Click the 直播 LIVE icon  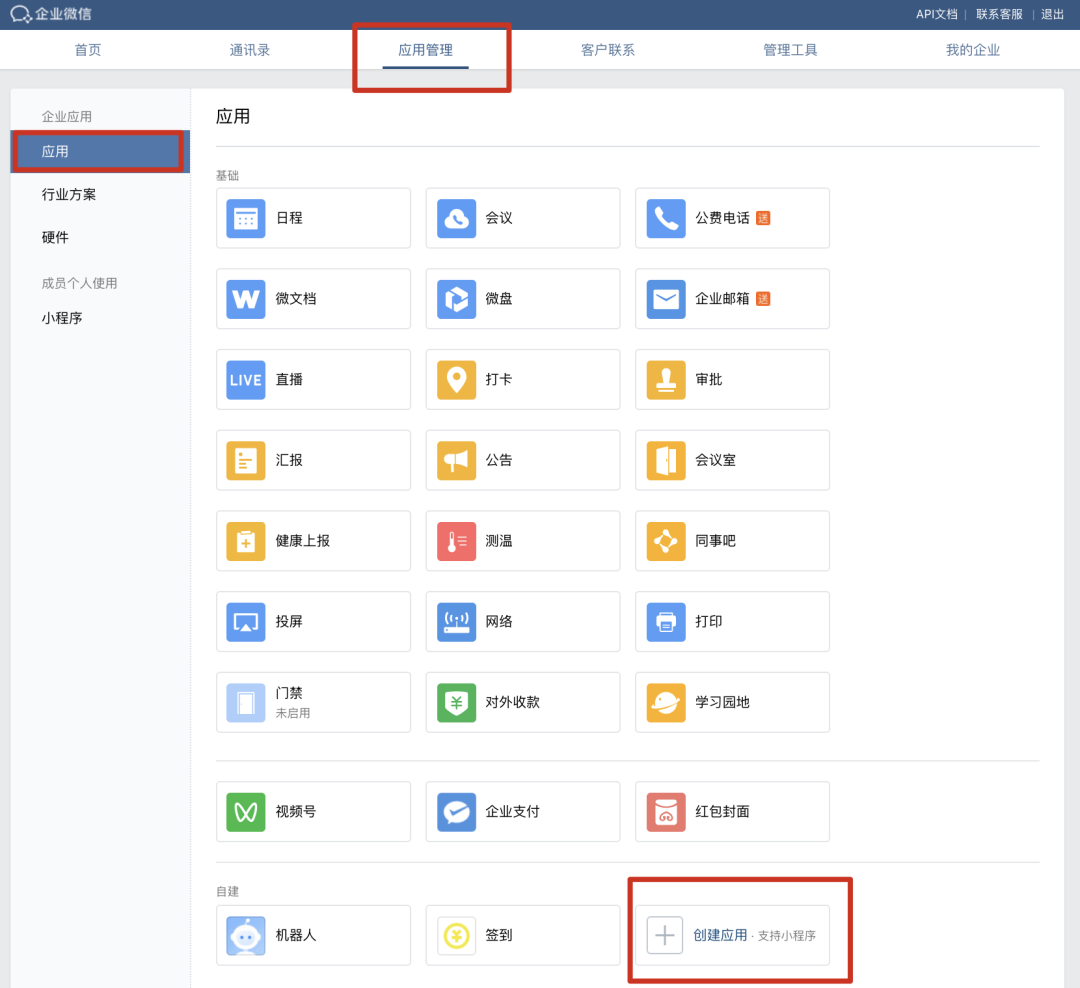246,380
